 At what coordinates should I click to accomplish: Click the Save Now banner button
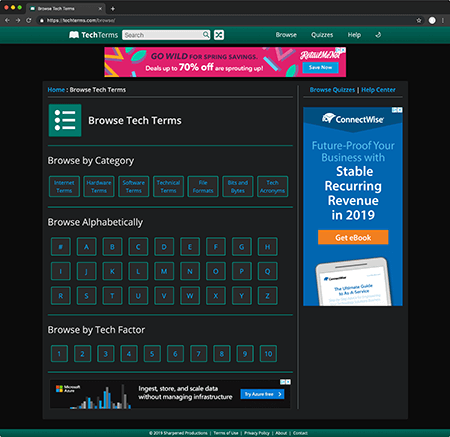click(x=320, y=67)
